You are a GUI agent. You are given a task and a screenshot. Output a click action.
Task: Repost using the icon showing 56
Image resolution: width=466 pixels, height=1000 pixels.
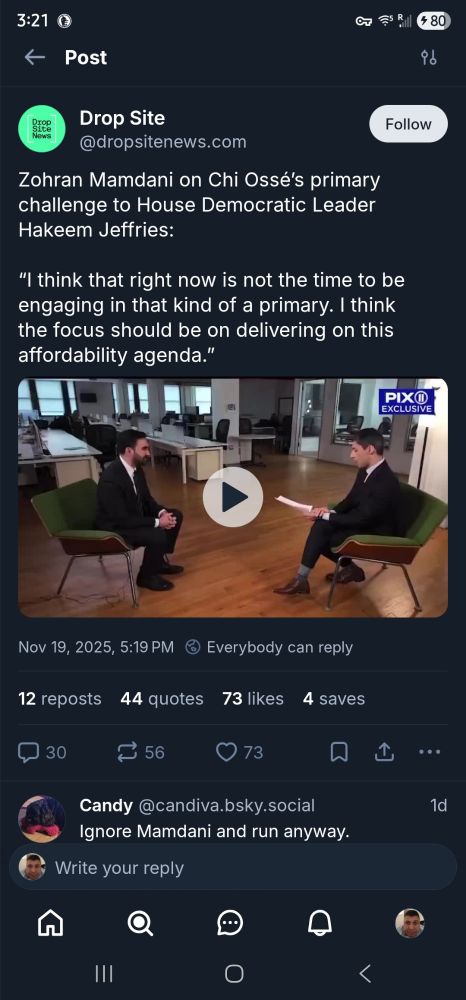[141, 753]
